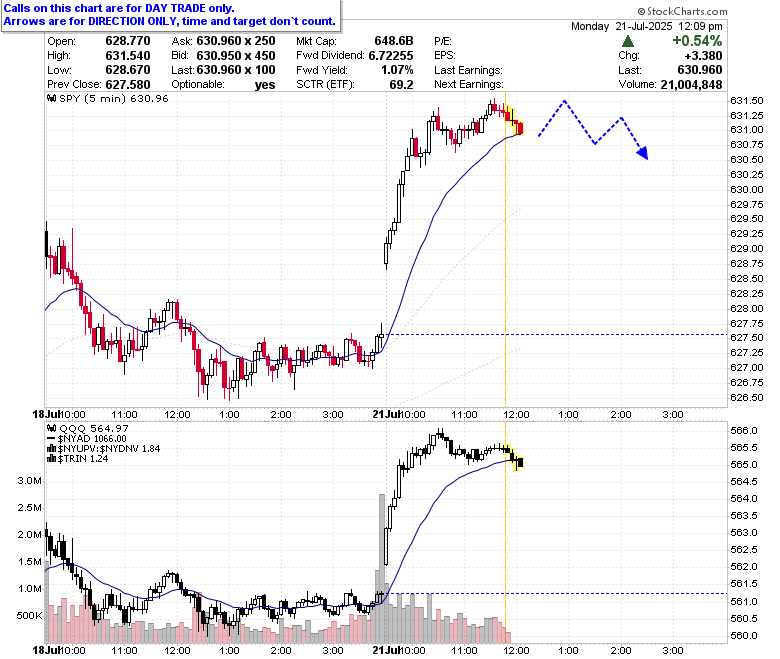
Task: Click the yellow-highlighted latest QQQ candle
Action: point(519,463)
